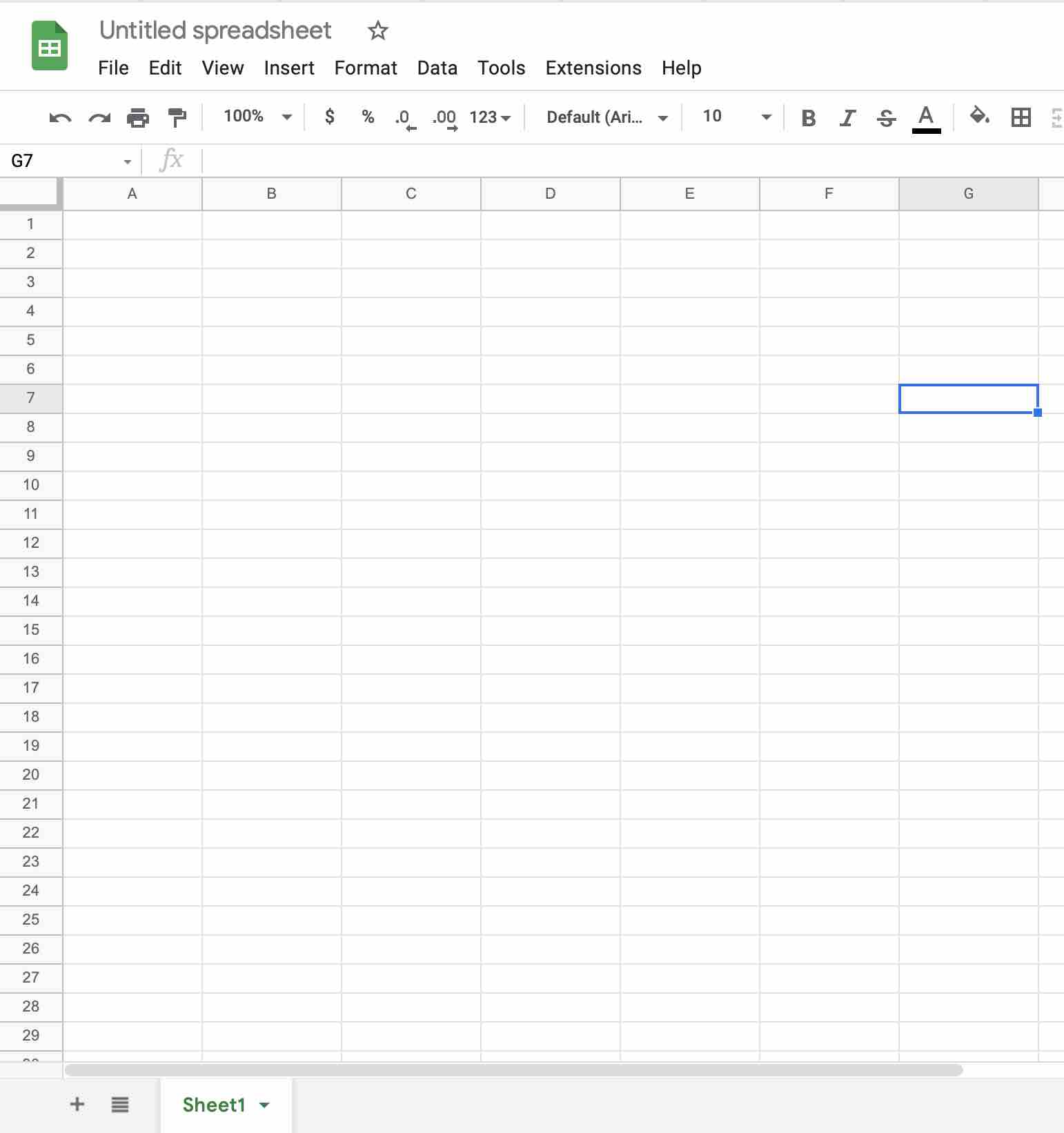Toggle Strikethrough formatting
The image size is (1064, 1133).
[x=886, y=118]
